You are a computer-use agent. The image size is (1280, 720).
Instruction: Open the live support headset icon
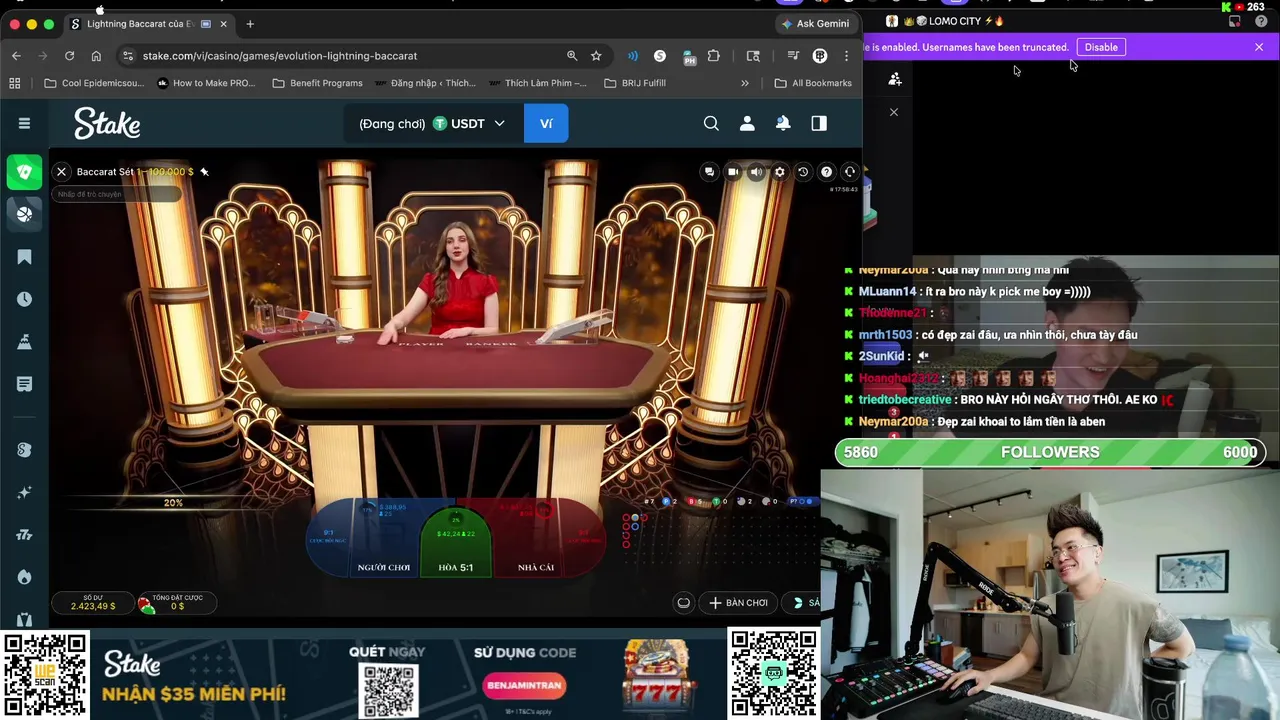point(850,172)
